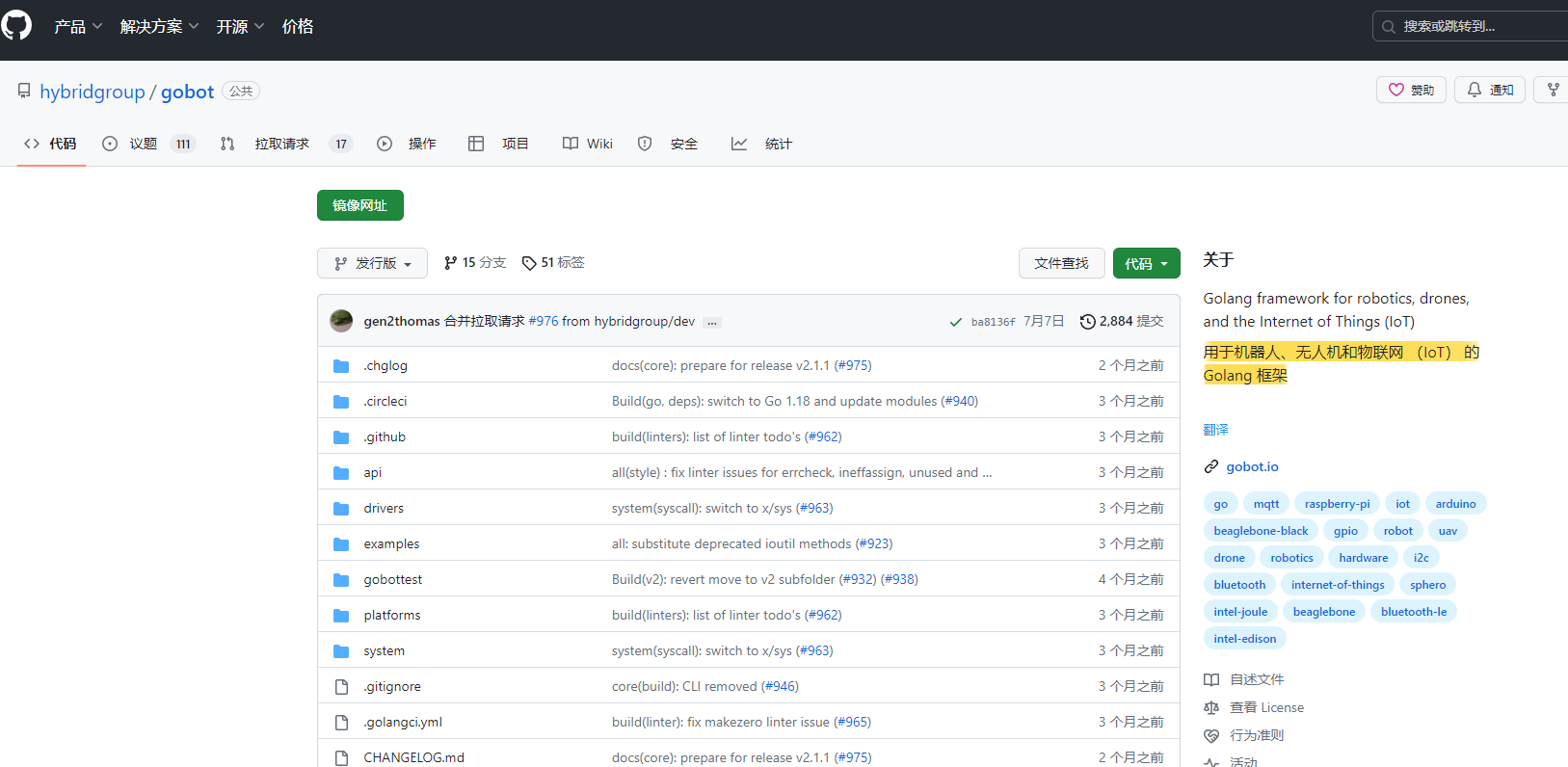Expand the 解决方案 menu

tap(159, 26)
